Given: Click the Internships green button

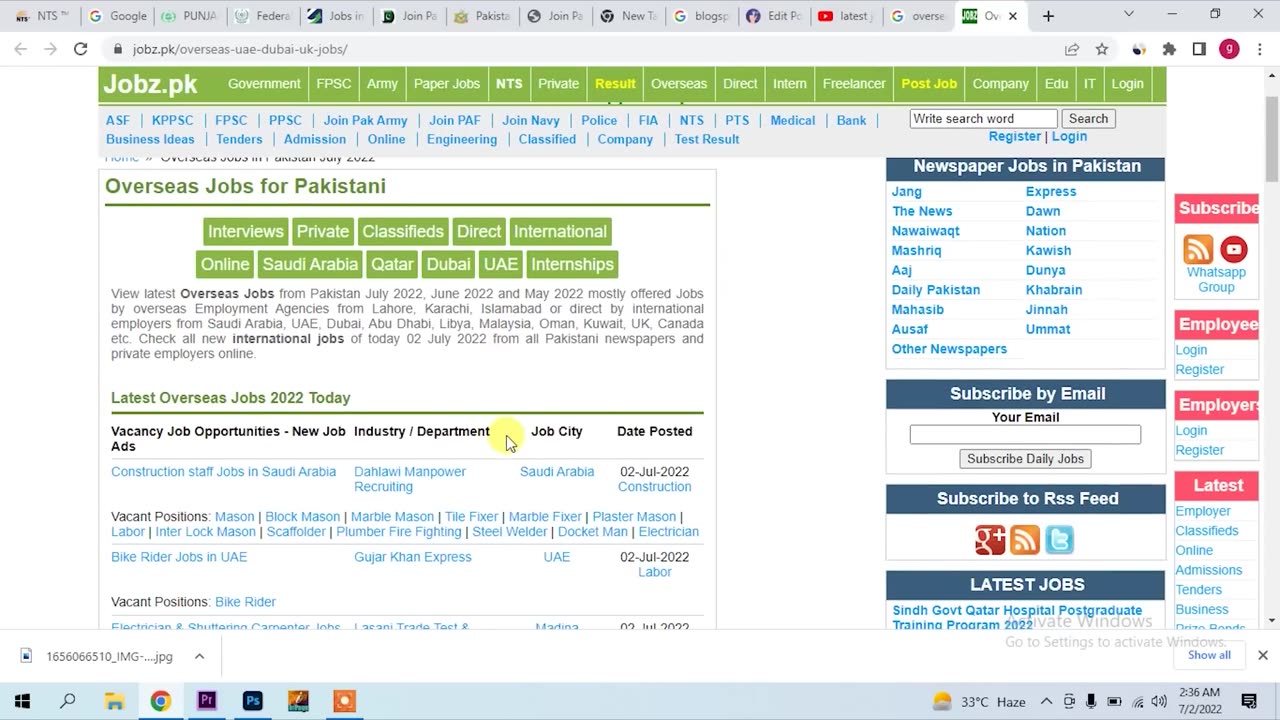Looking at the screenshot, I should (572, 264).
